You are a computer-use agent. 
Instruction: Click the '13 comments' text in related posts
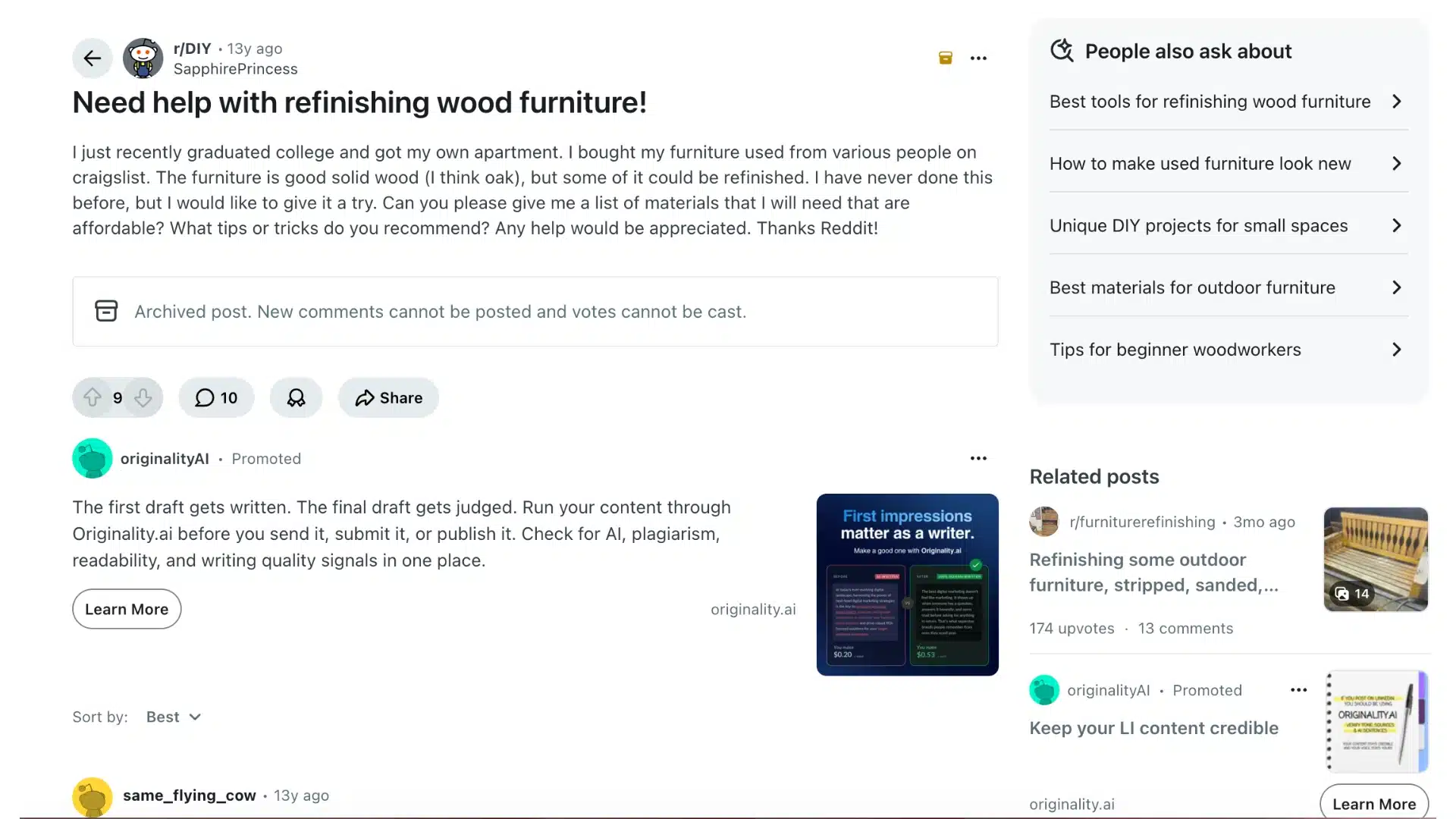(x=1185, y=629)
